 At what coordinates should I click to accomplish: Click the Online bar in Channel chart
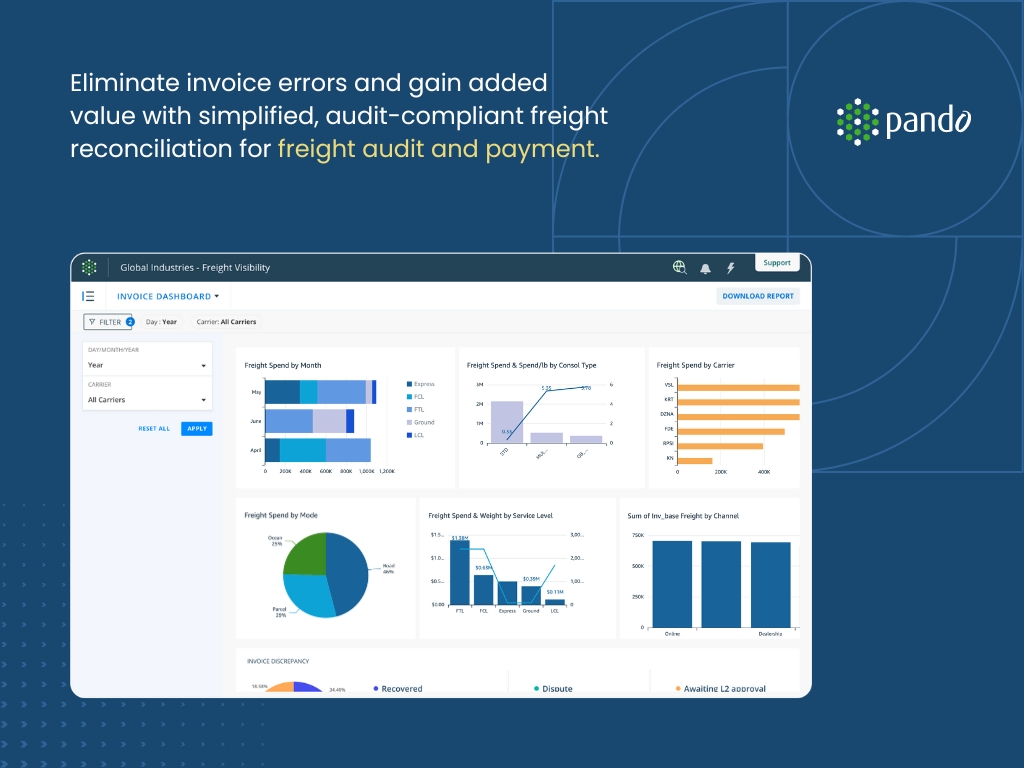672,584
